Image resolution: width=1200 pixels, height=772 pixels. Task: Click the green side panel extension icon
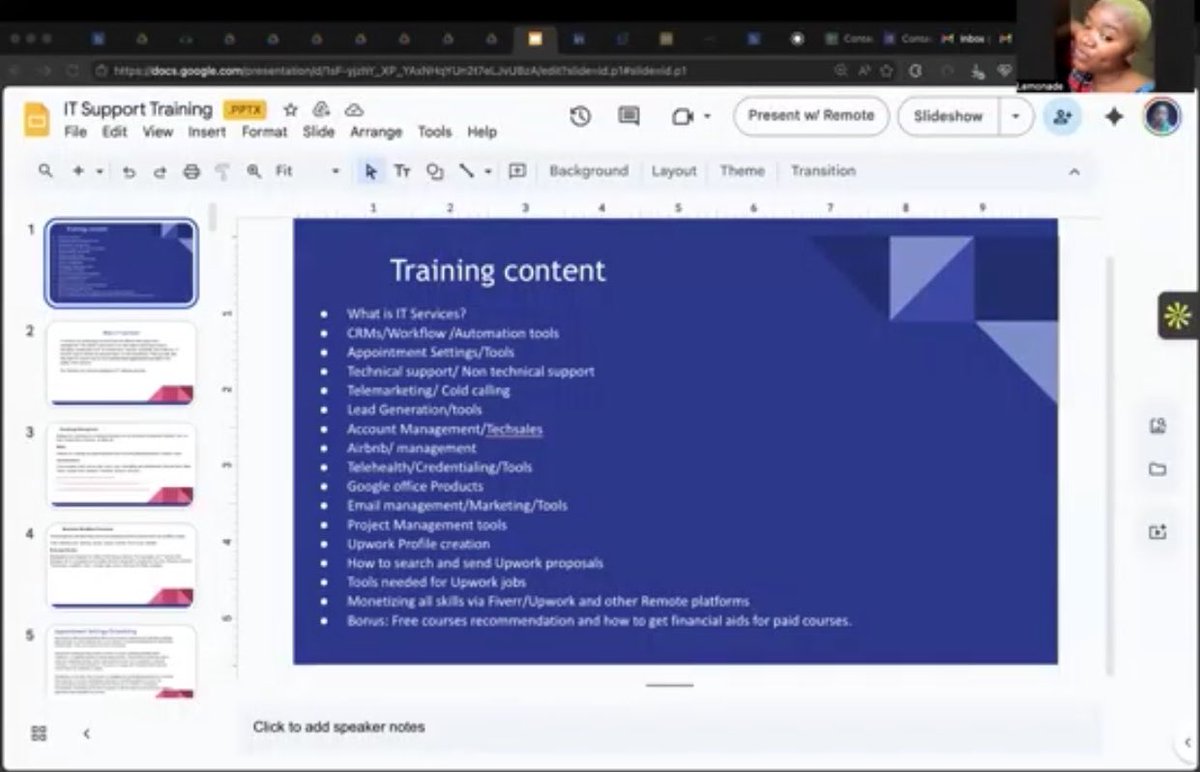(x=1178, y=316)
